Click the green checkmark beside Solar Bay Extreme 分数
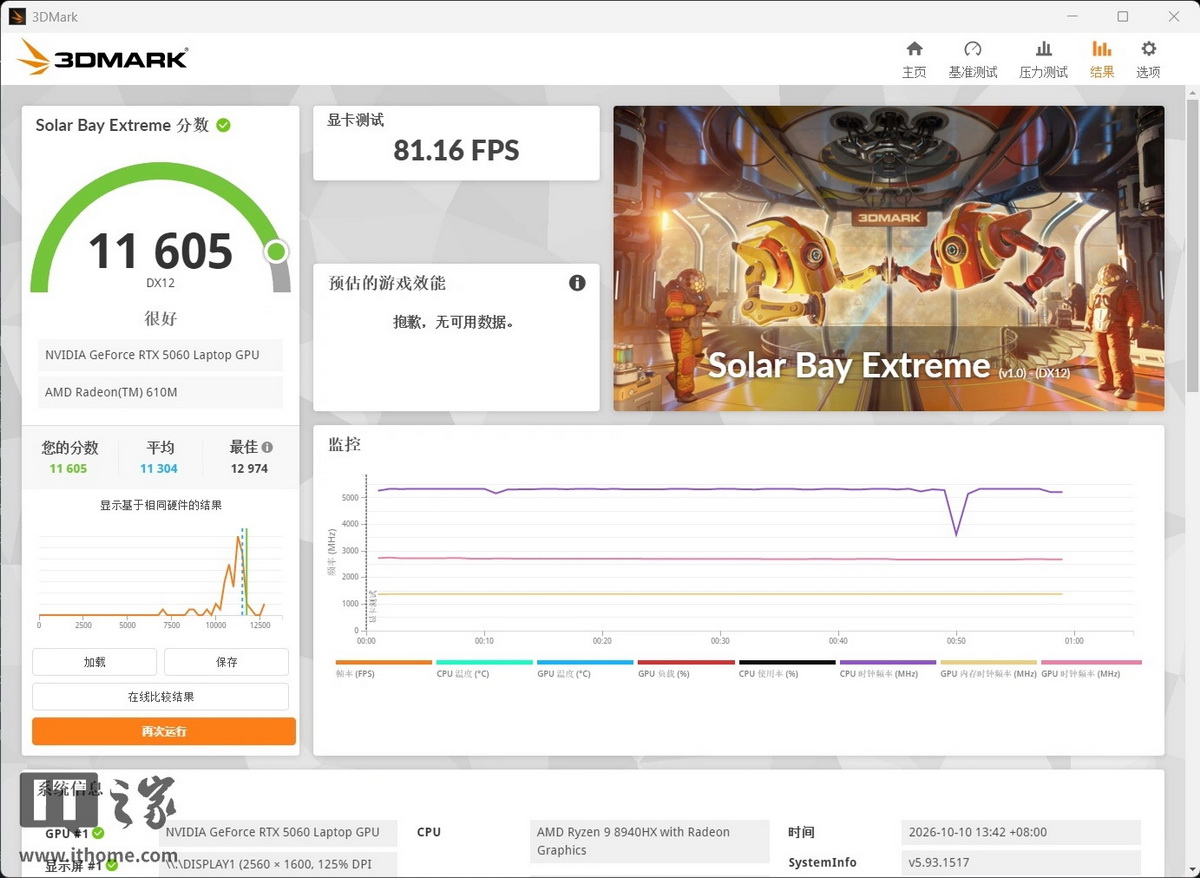 click(224, 125)
